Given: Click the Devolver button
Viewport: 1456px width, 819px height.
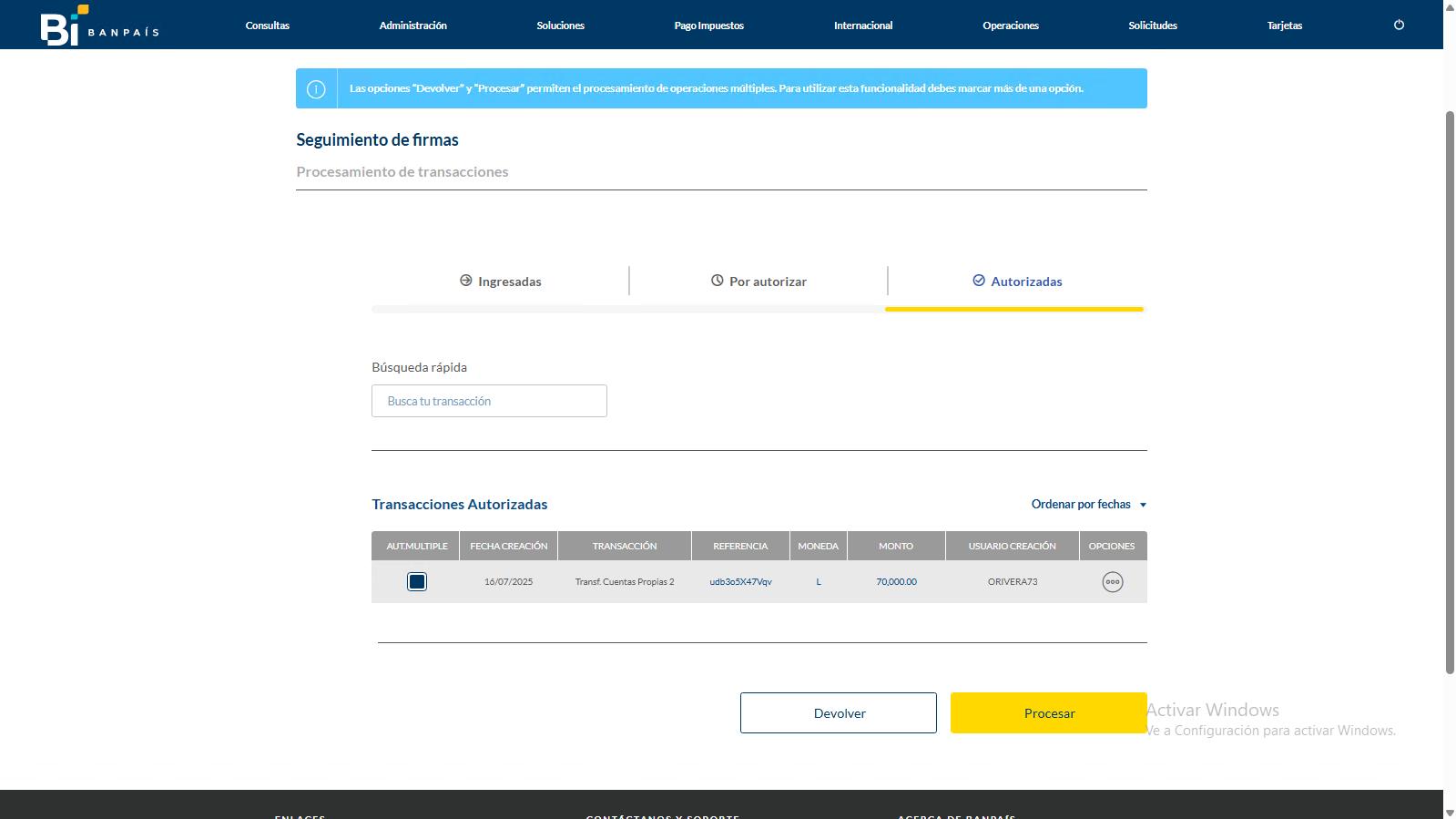Looking at the screenshot, I should tap(839, 713).
